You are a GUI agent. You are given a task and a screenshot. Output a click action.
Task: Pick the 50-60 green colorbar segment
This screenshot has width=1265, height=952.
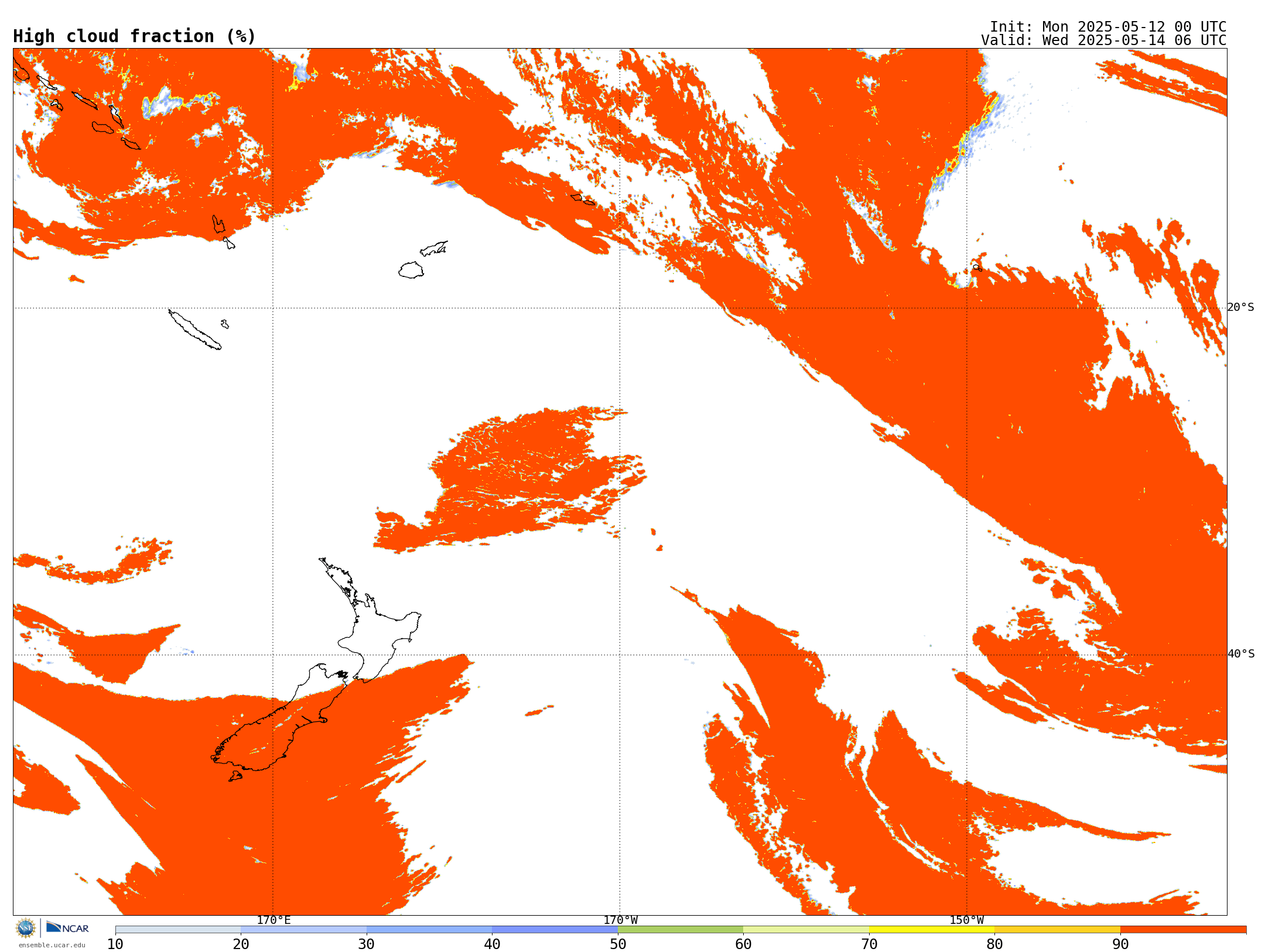tap(681, 930)
